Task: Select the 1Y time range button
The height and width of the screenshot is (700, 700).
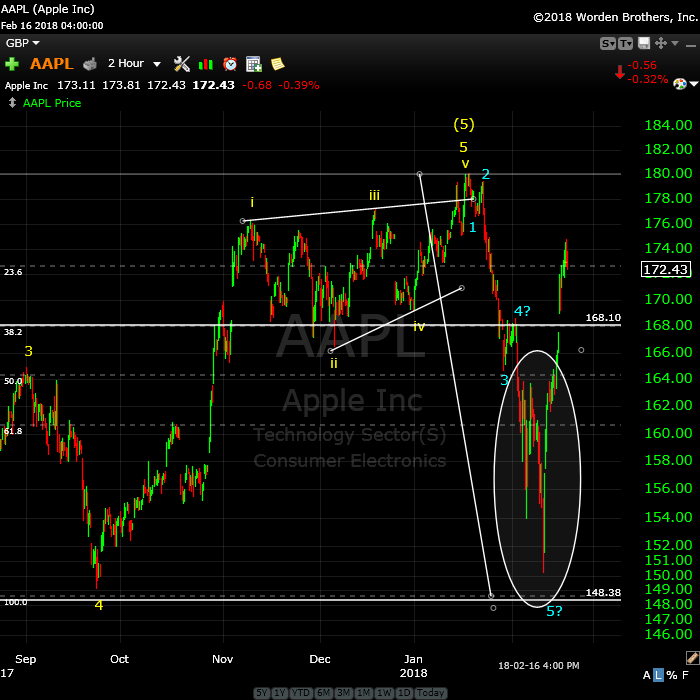Action: pos(279,693)
